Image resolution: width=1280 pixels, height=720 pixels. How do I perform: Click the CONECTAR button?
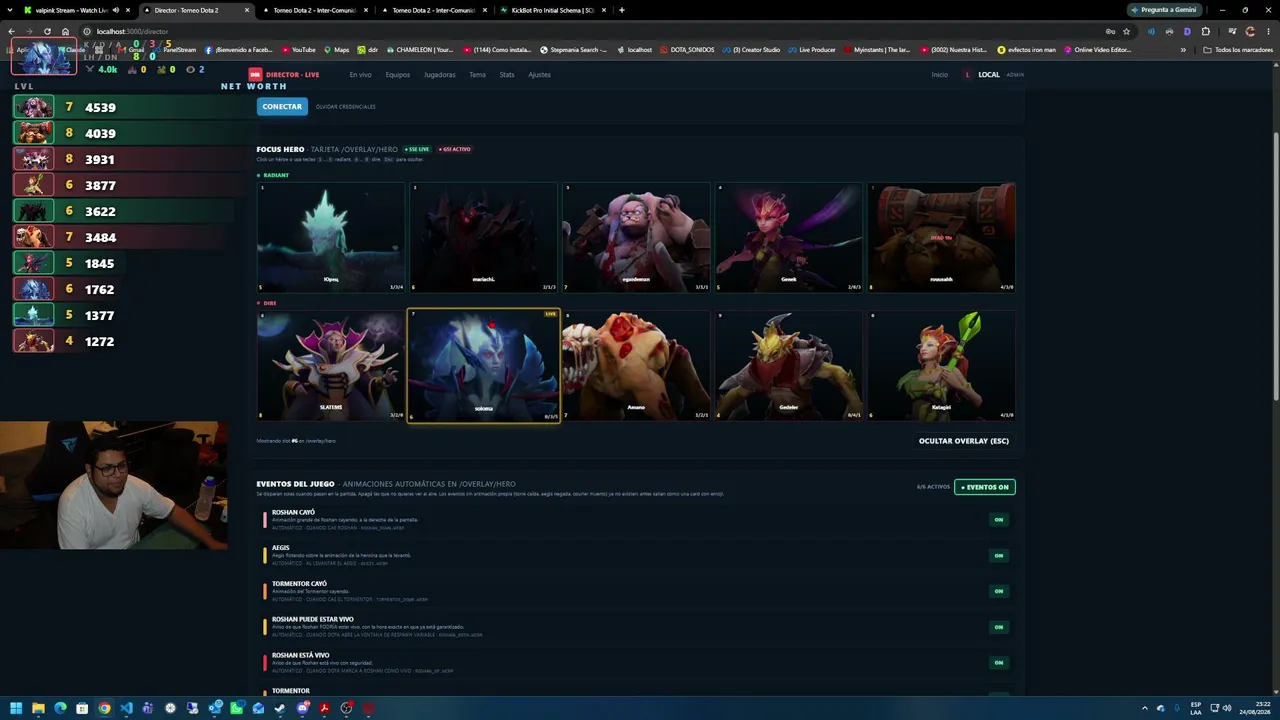coord(282,106)
